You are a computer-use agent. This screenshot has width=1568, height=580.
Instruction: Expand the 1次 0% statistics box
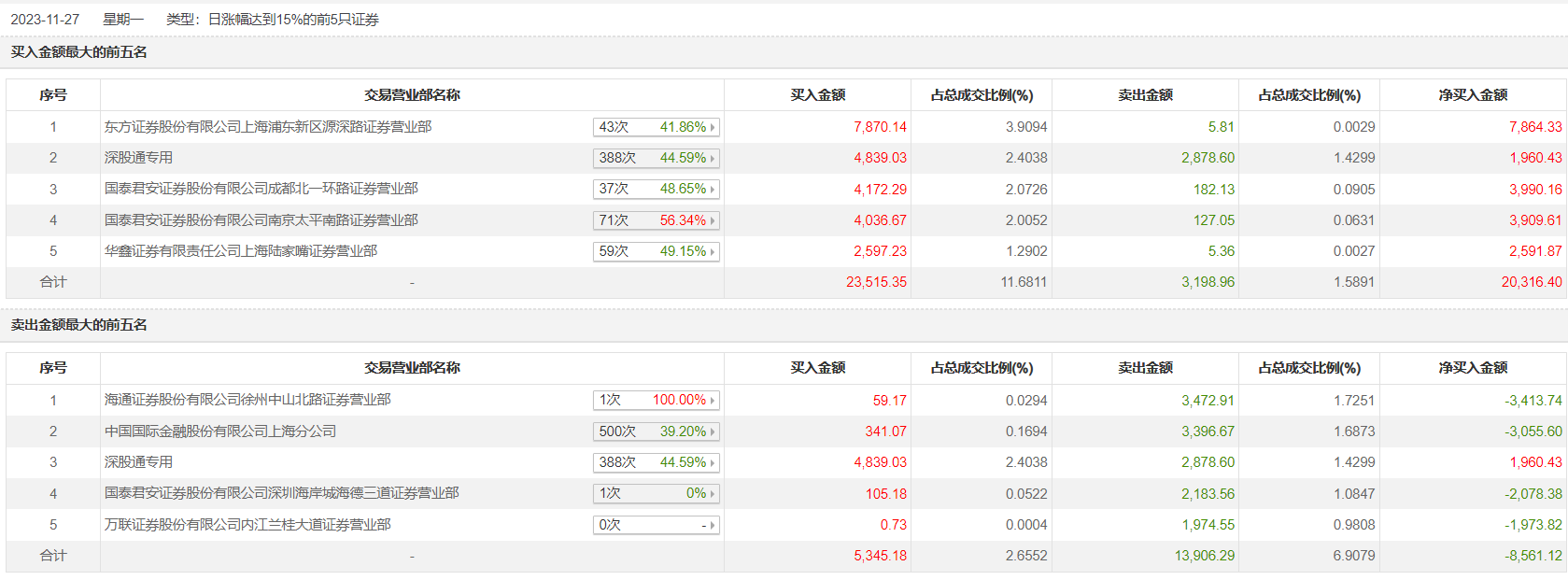pos(656,494)
